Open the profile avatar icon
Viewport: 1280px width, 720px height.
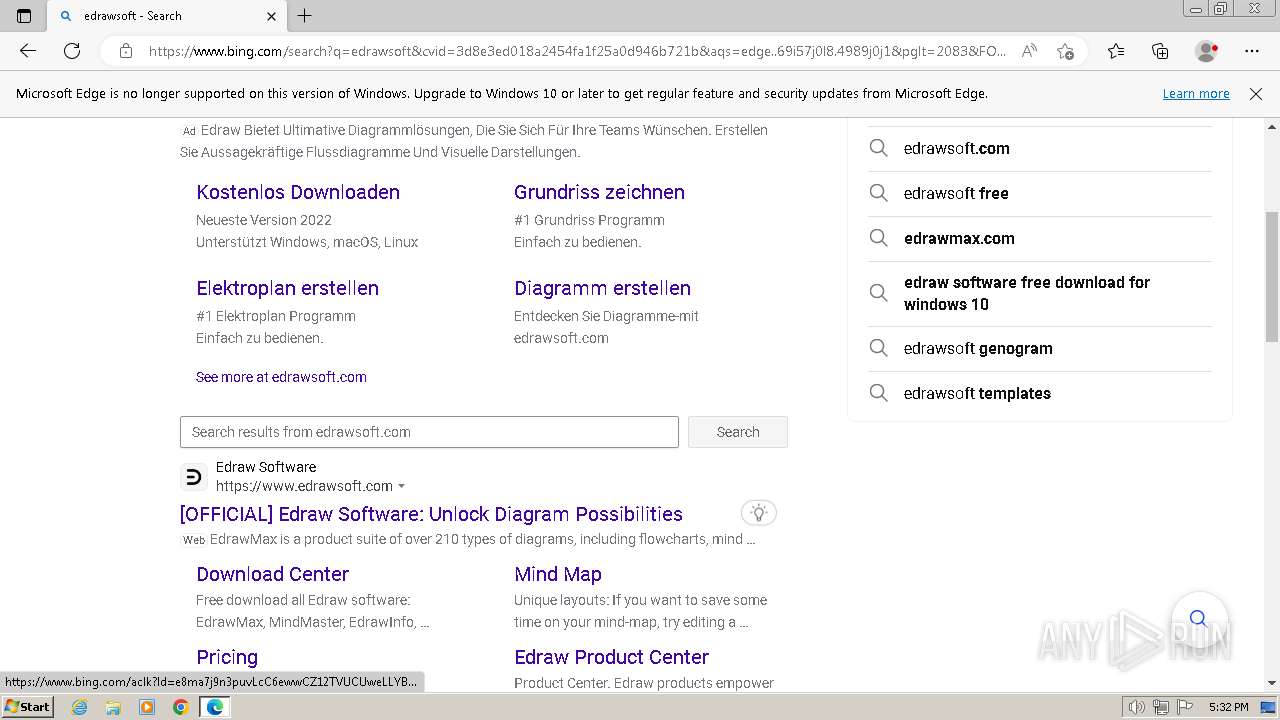click(1206, 51)
